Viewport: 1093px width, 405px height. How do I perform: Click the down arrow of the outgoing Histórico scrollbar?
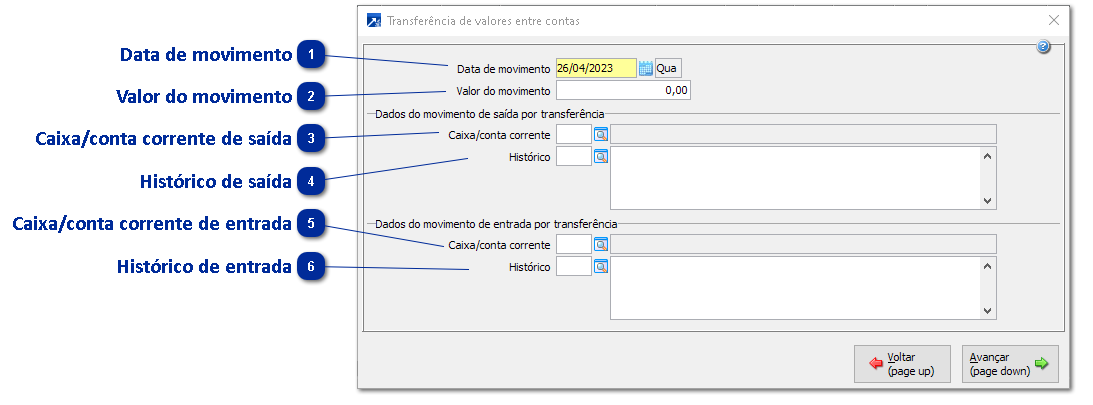pos(987,201)
